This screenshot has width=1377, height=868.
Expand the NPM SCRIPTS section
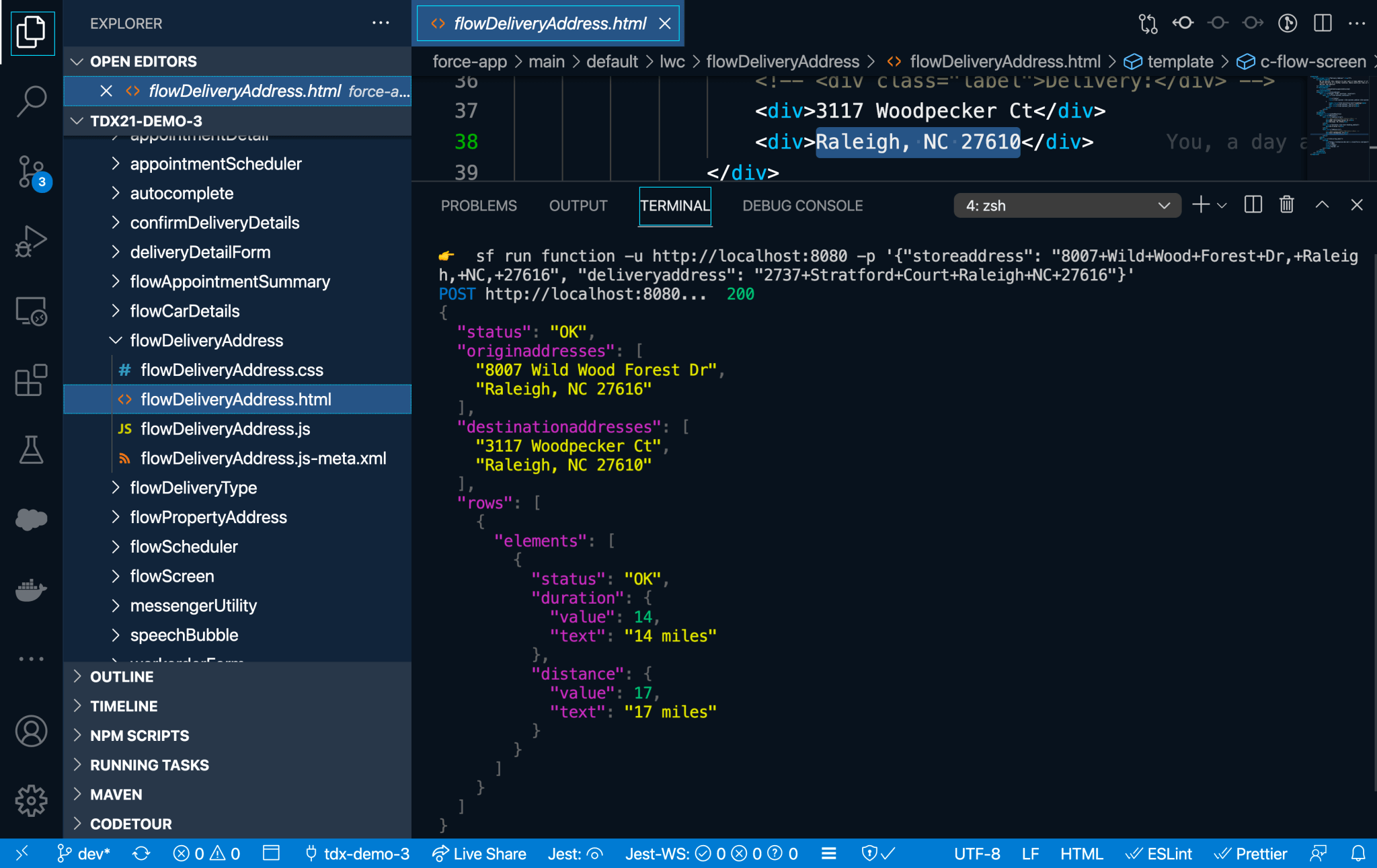tap(139, 735)
